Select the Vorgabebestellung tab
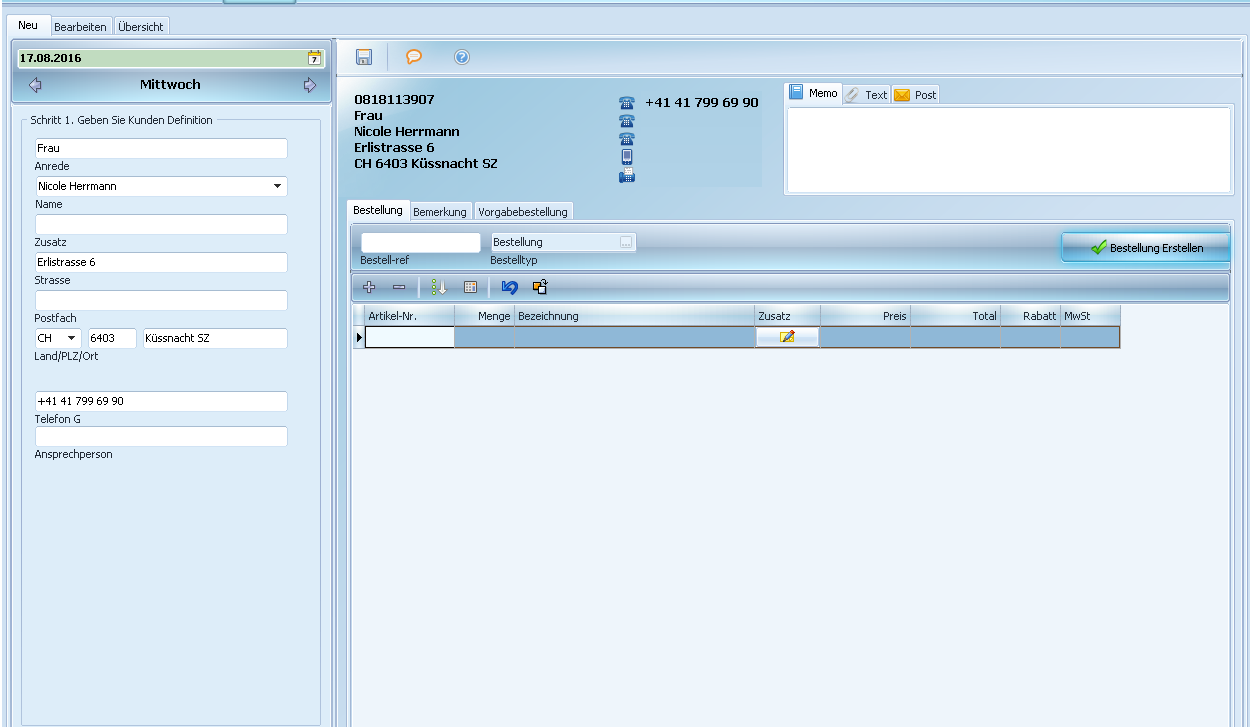 pos(522,212)
